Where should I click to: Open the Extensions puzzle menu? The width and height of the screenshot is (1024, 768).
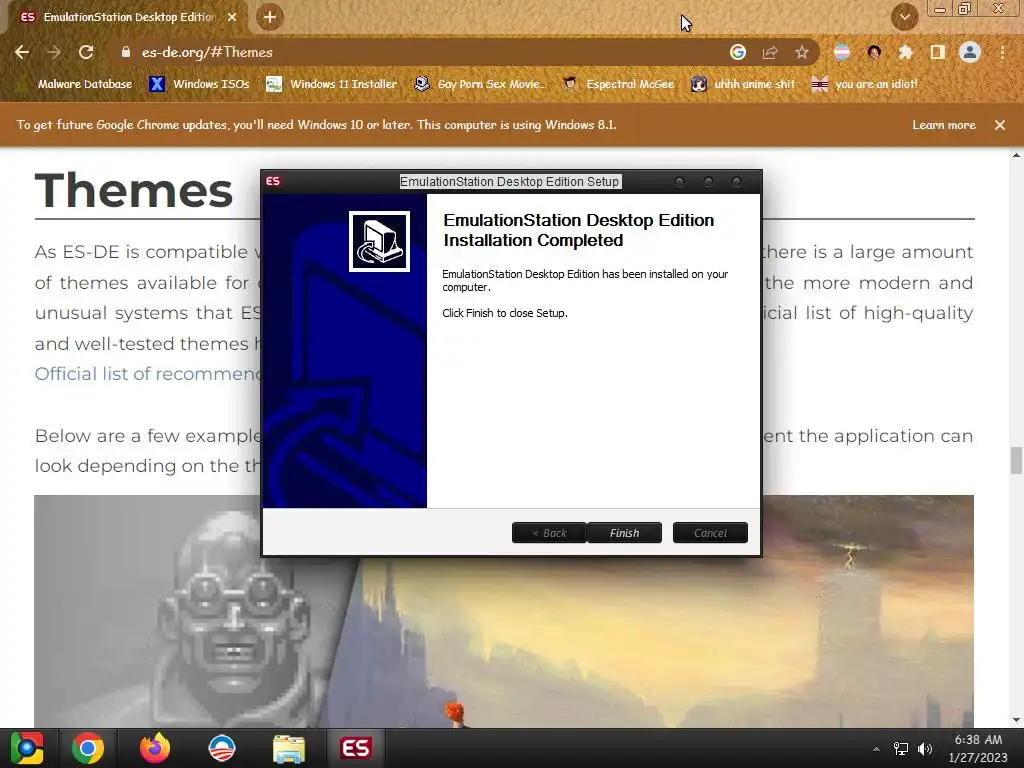(x=906, y=52)
